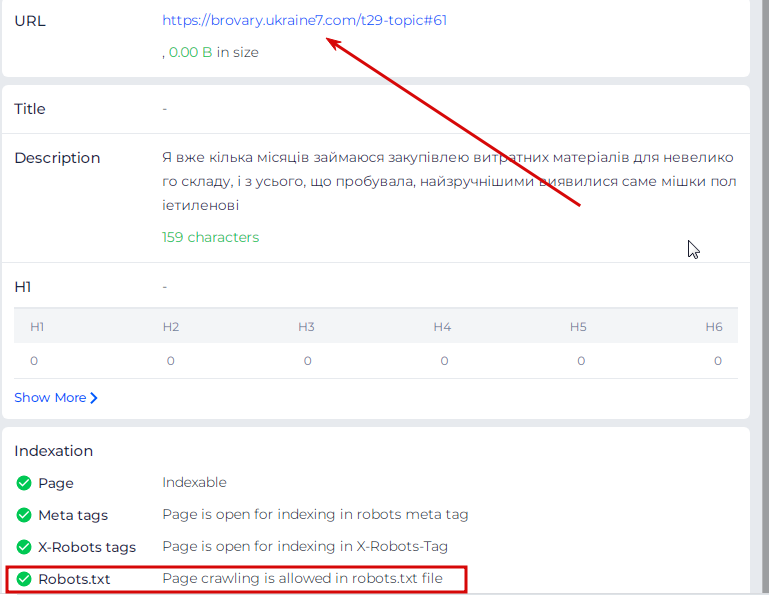Click the Indexation section heading
This screenshot has height=595, width=769.
[x=53, y=451]
